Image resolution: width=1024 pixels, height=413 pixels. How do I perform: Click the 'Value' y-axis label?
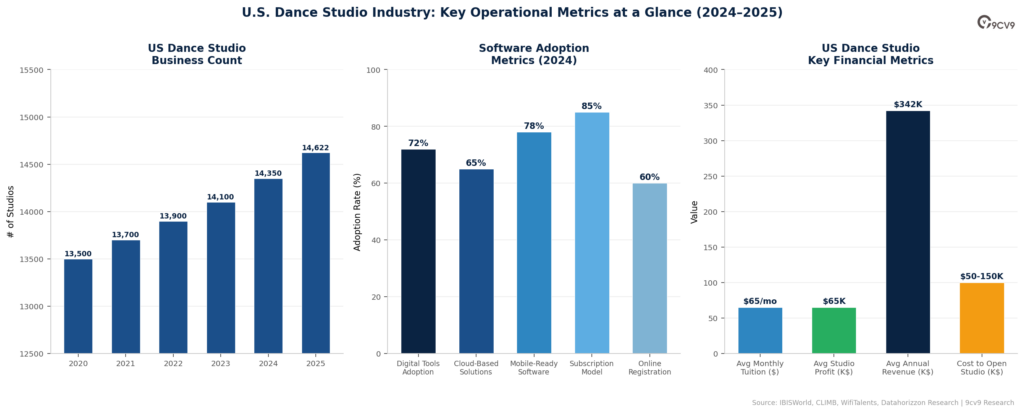pos(696,212)
